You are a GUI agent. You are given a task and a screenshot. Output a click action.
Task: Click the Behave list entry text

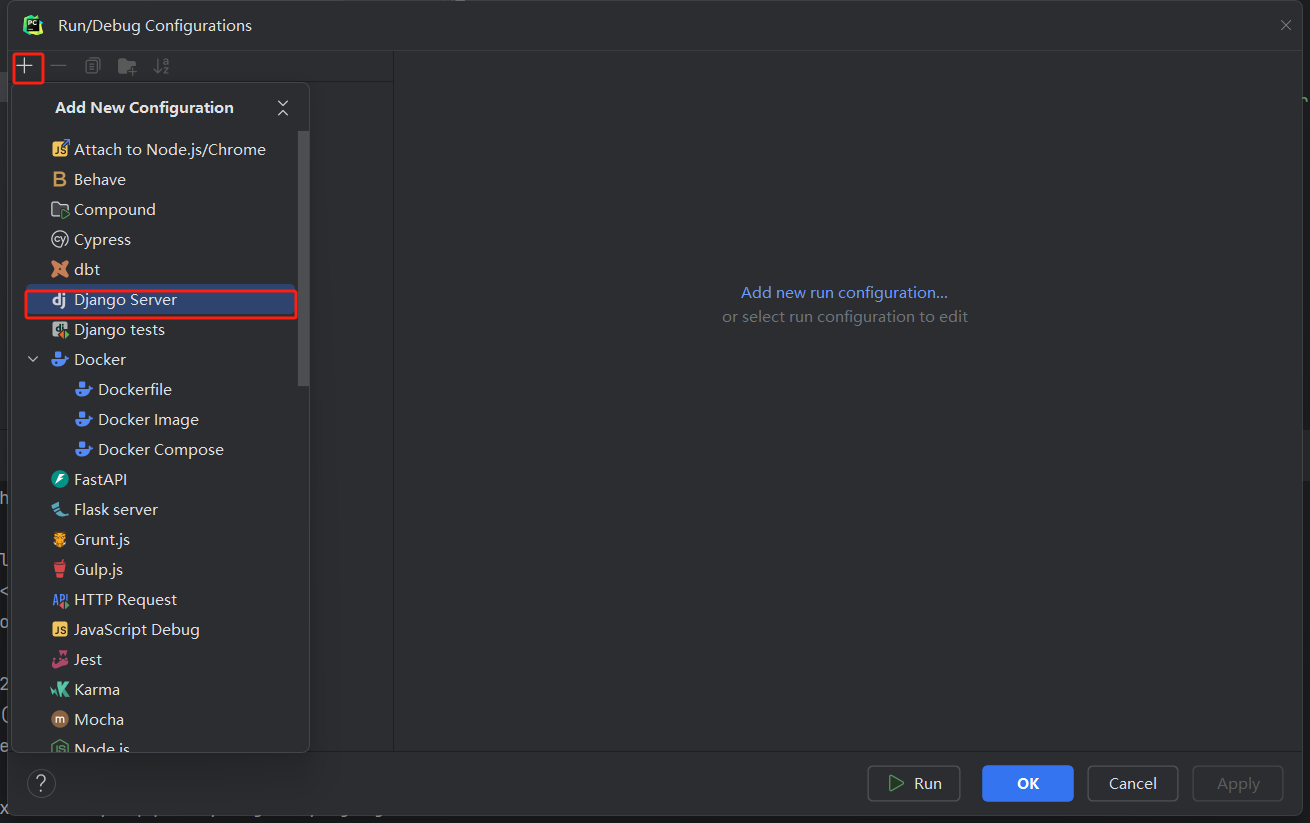coord(100,180)
